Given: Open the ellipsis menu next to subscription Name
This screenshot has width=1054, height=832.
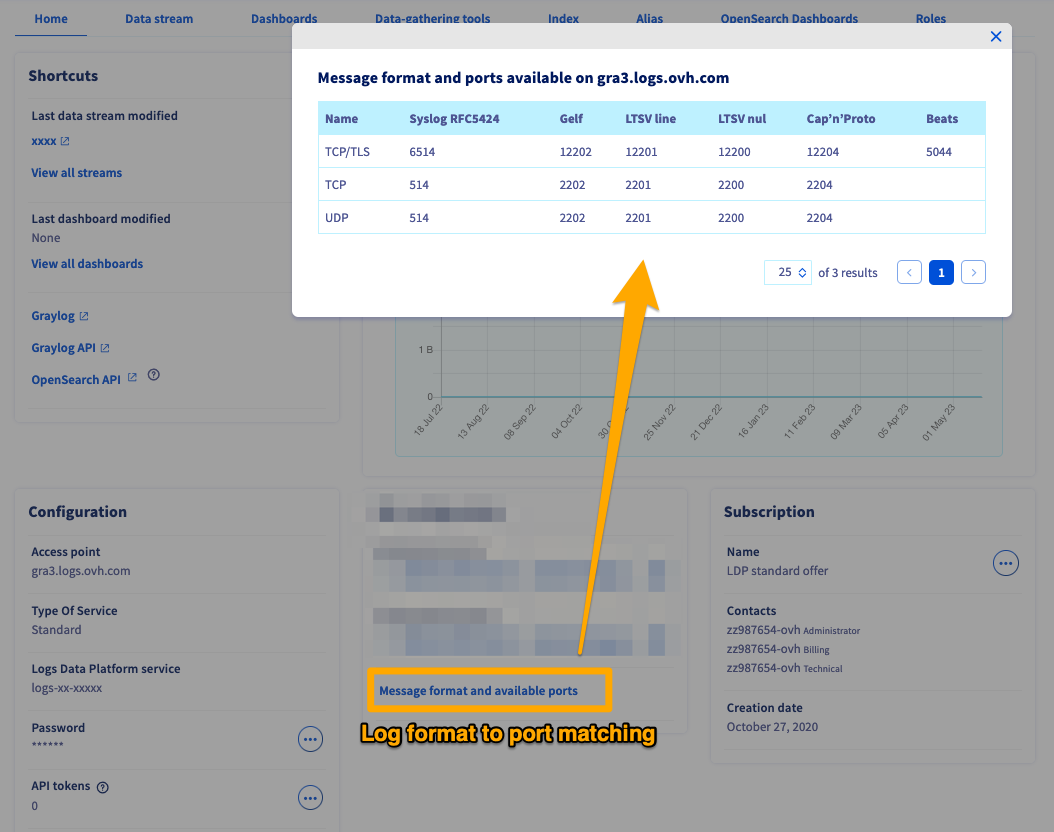Looking at the screenshot, I should [1005, 562].
